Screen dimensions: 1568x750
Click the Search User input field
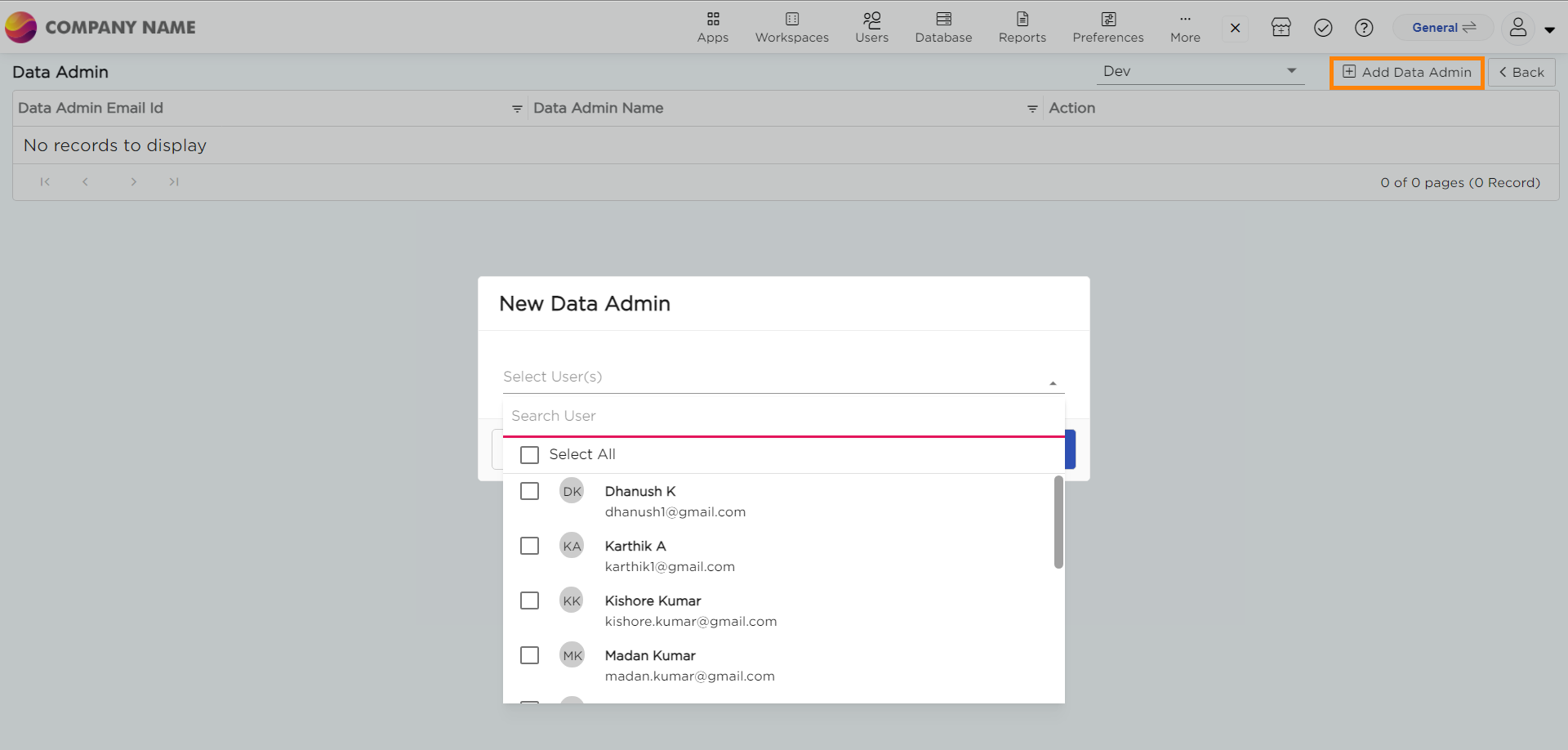point(782,416)
